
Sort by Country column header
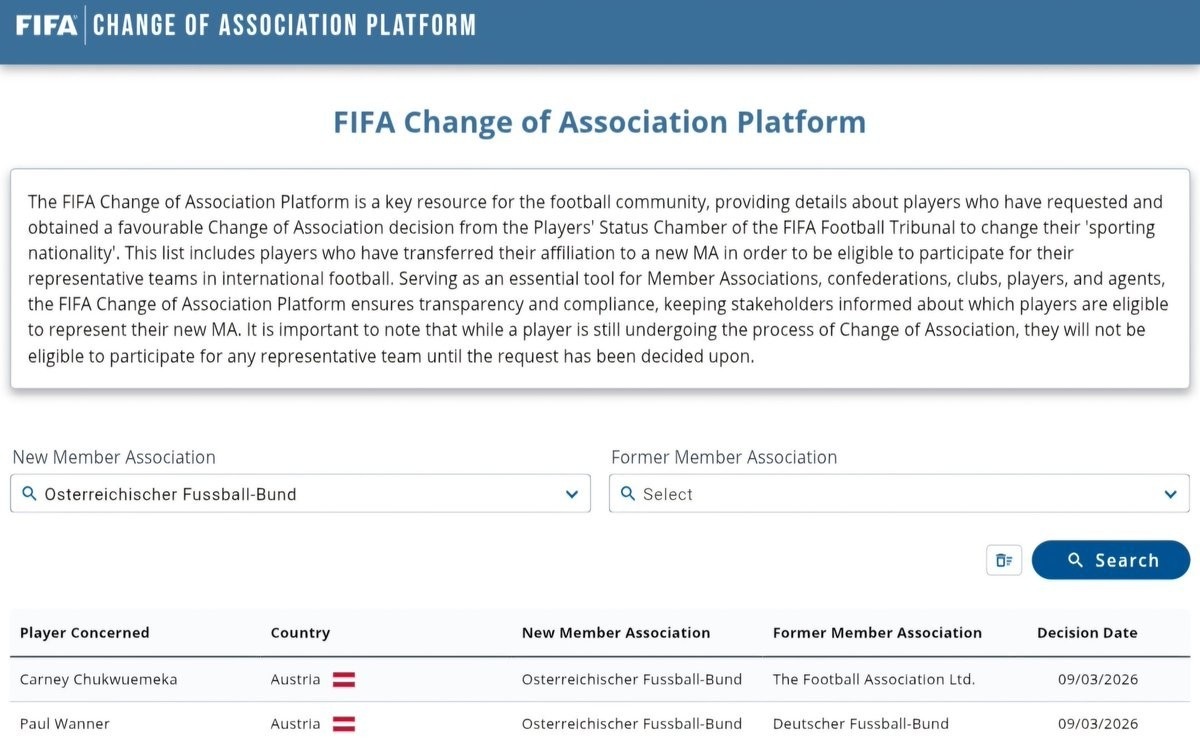[300, 633]
